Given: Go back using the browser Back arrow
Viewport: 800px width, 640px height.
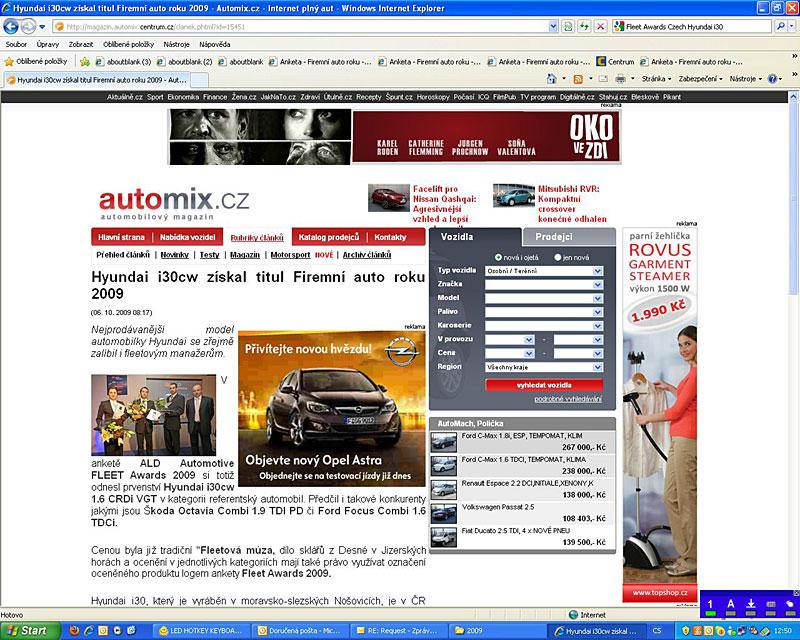Looking at the screenshot, I should coord(11,26).
